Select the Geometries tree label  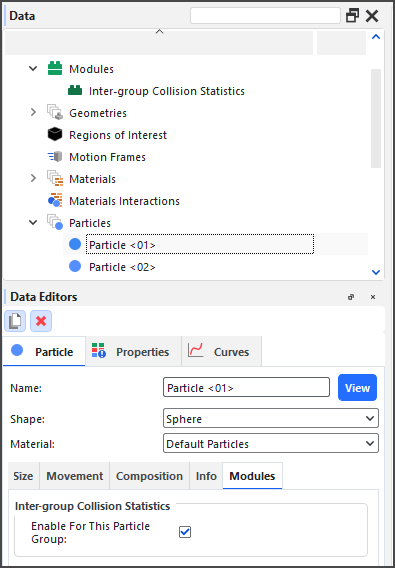pyautogui.click(x=98, y=113)
